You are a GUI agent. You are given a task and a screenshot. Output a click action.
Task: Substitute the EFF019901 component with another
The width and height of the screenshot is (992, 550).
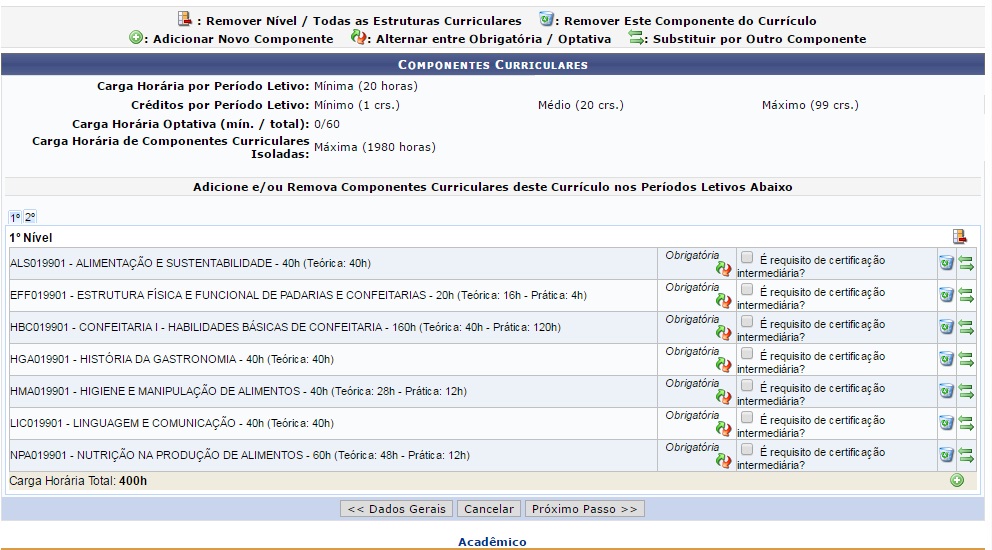click(x=966, y=295)
